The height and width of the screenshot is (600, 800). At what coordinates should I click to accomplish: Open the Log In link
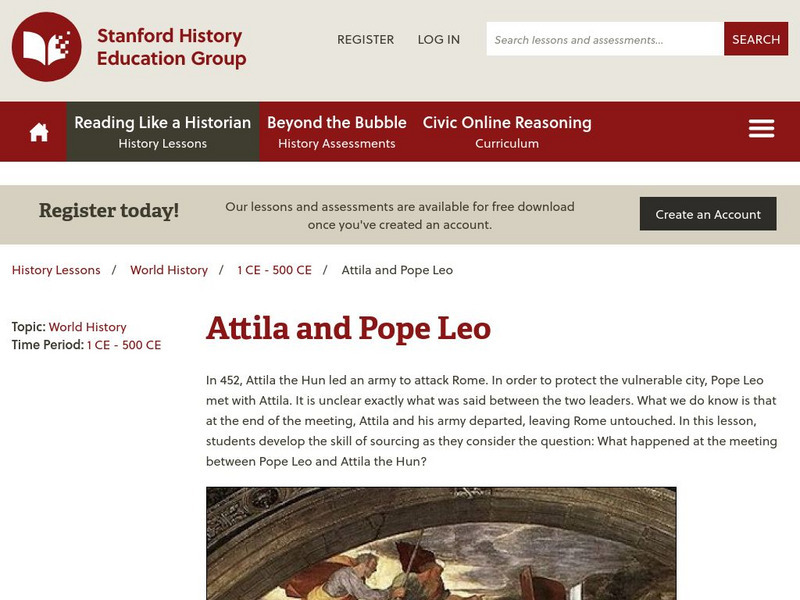coord(439,39)
